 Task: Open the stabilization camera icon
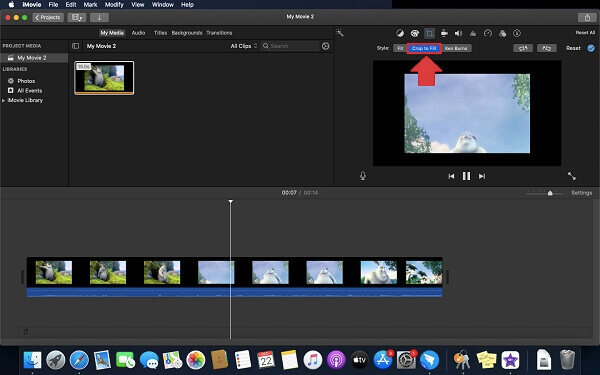[444, 33]
